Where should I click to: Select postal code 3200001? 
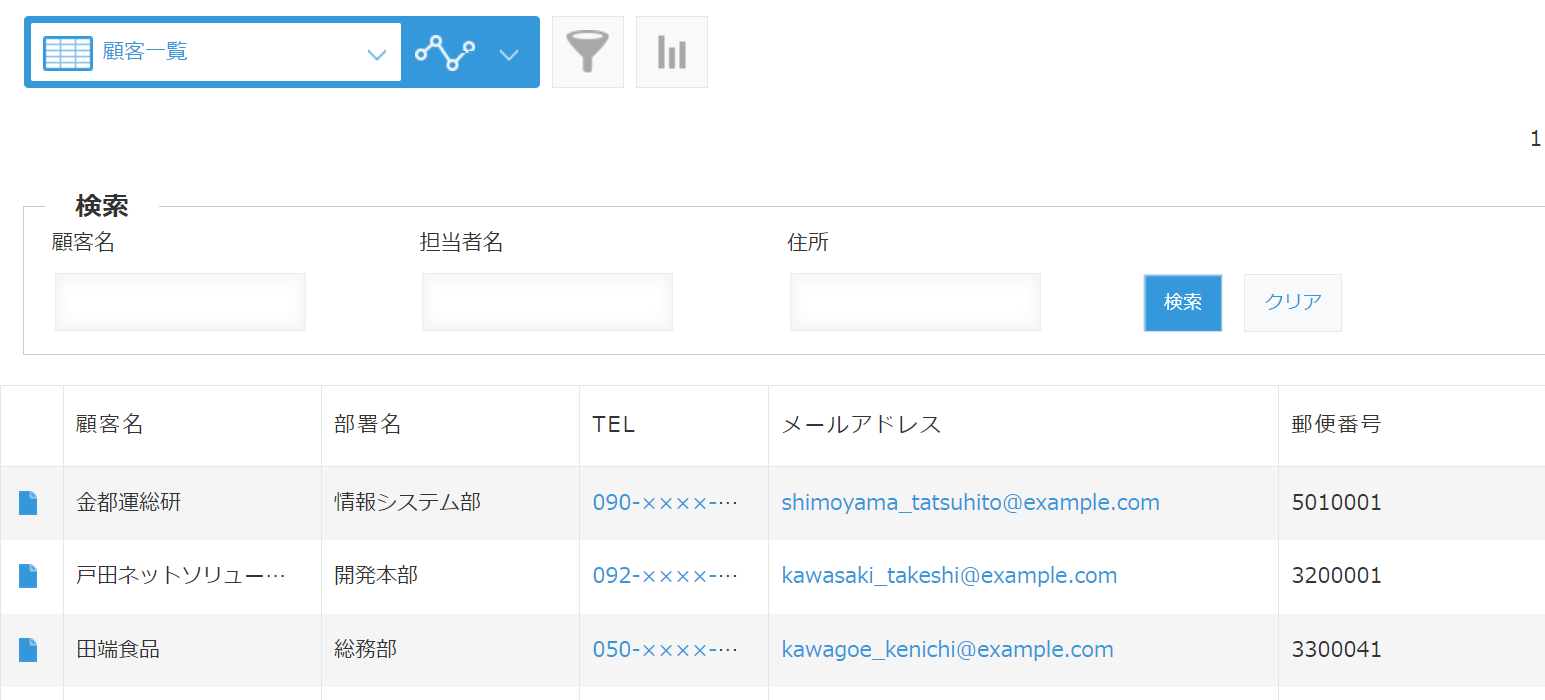pyautogui.click(x=1336, y=576)
